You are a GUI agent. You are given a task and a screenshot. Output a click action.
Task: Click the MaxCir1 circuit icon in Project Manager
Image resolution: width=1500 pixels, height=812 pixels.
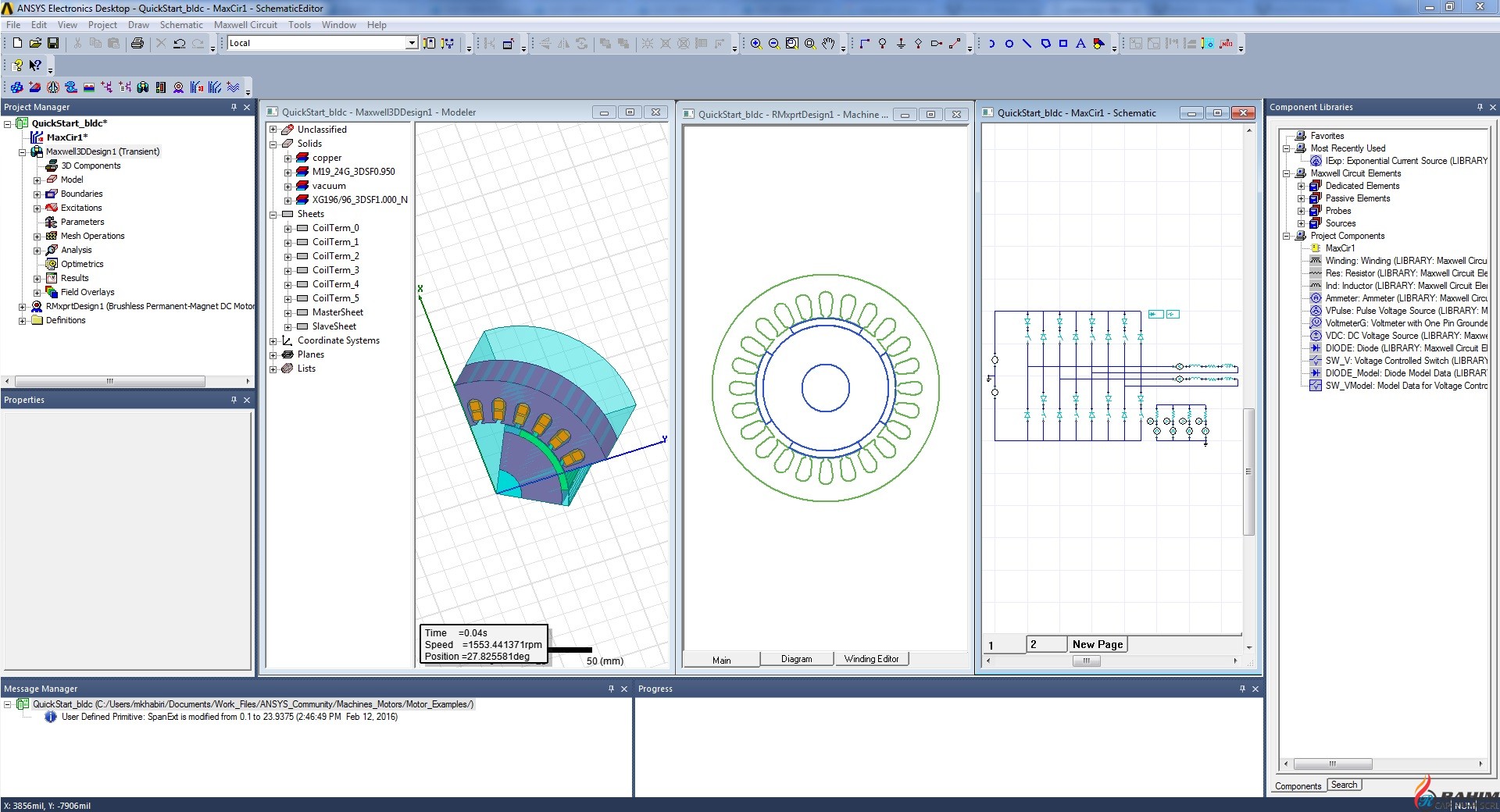(36, 137)
